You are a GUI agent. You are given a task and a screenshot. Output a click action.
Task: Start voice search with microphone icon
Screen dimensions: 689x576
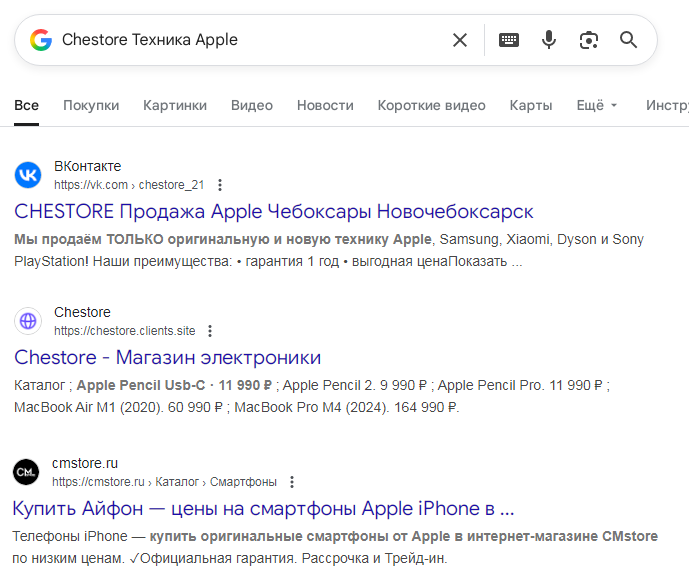(x=549, y=40)
